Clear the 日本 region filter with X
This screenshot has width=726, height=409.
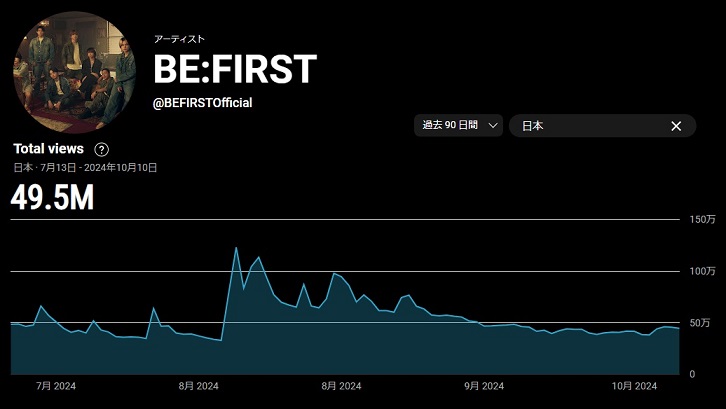point(676,126)
